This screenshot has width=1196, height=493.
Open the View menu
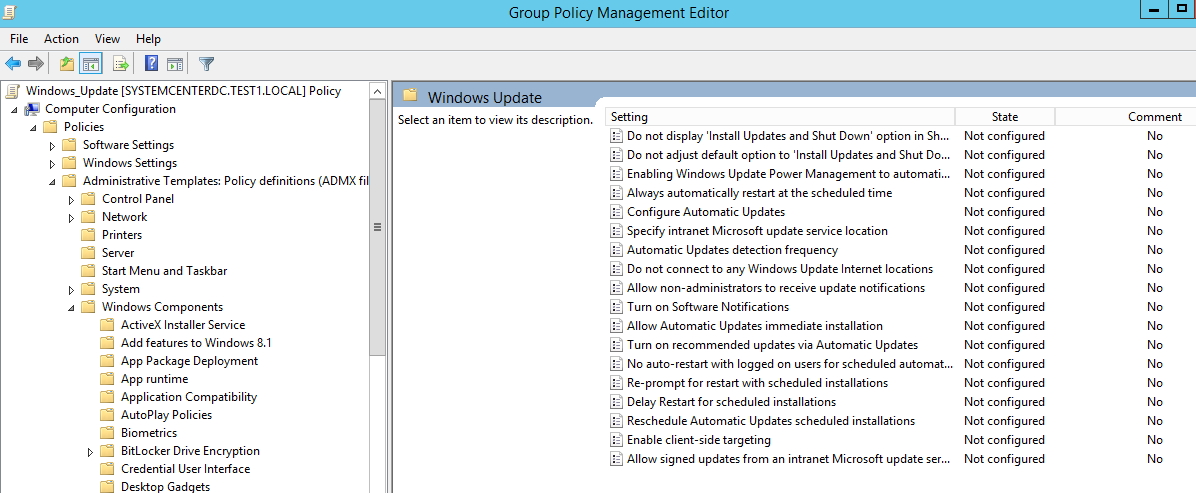(x=108, y=38)
